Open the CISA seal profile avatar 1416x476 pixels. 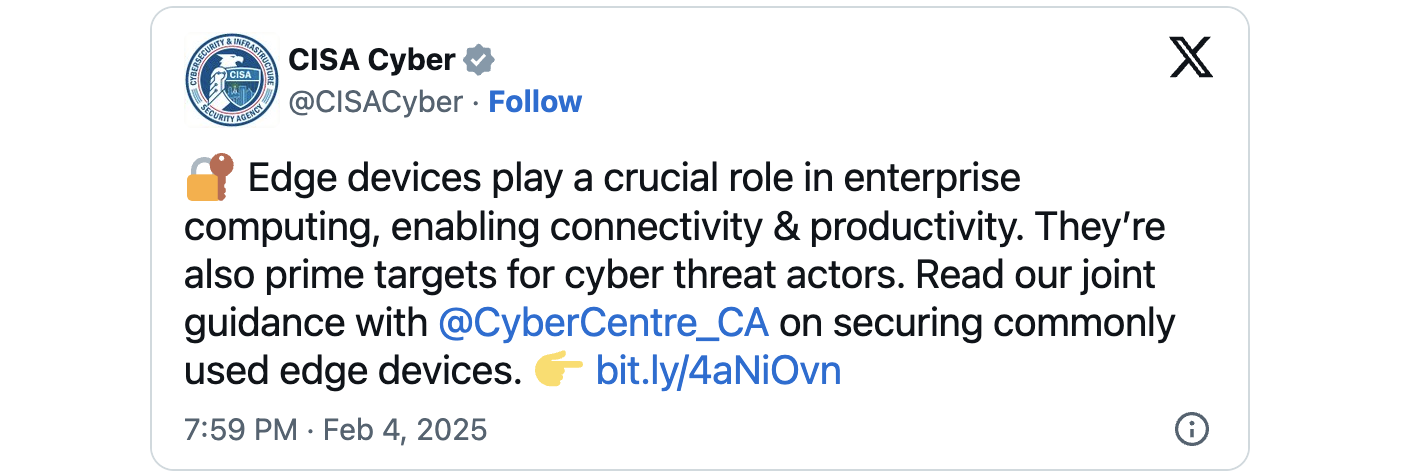pos(231,80)
